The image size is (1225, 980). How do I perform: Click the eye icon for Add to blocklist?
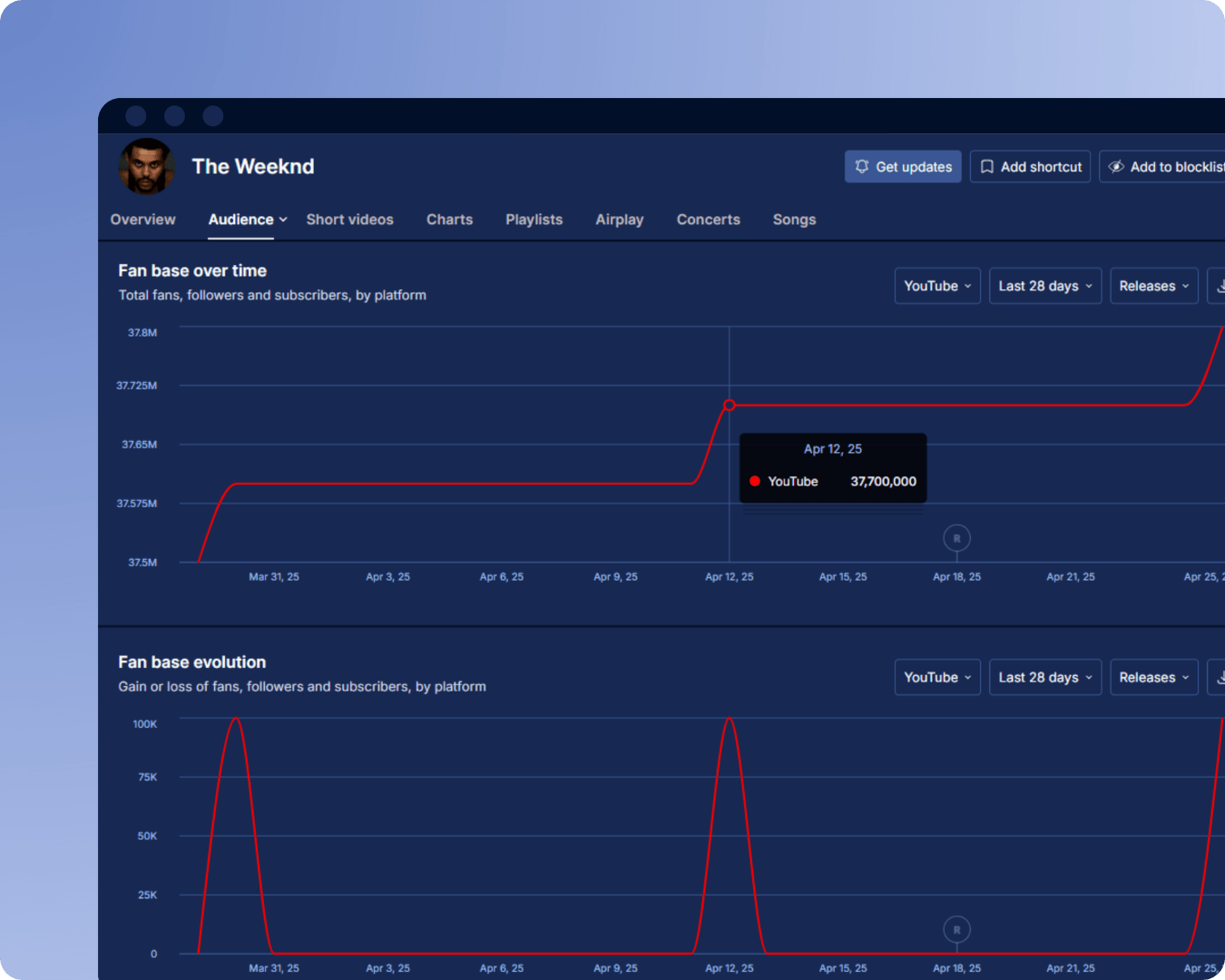tap(1116, 167)
